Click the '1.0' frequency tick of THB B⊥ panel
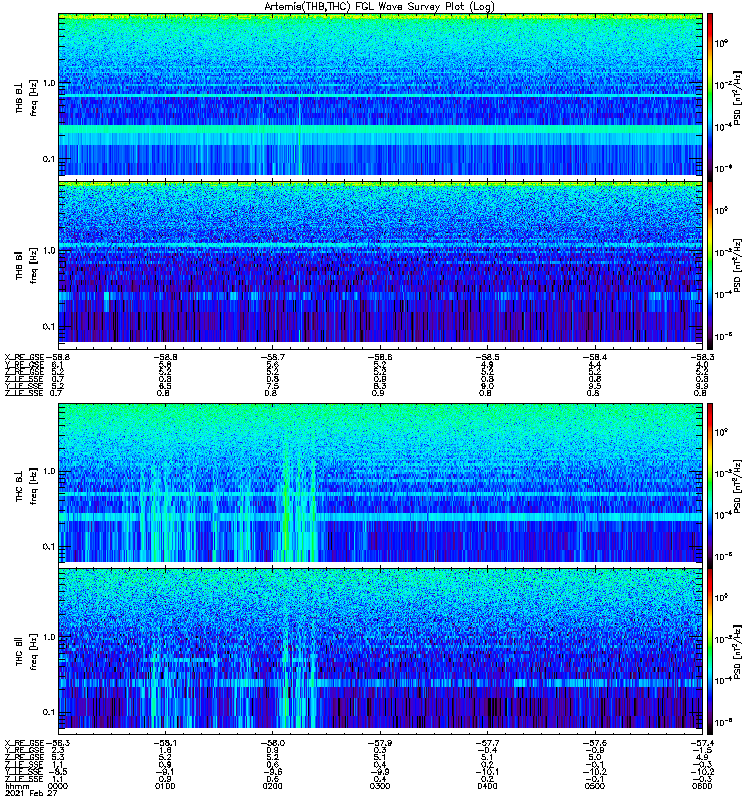Viewport: 750px width, 800px height. (x=50, y=83)
